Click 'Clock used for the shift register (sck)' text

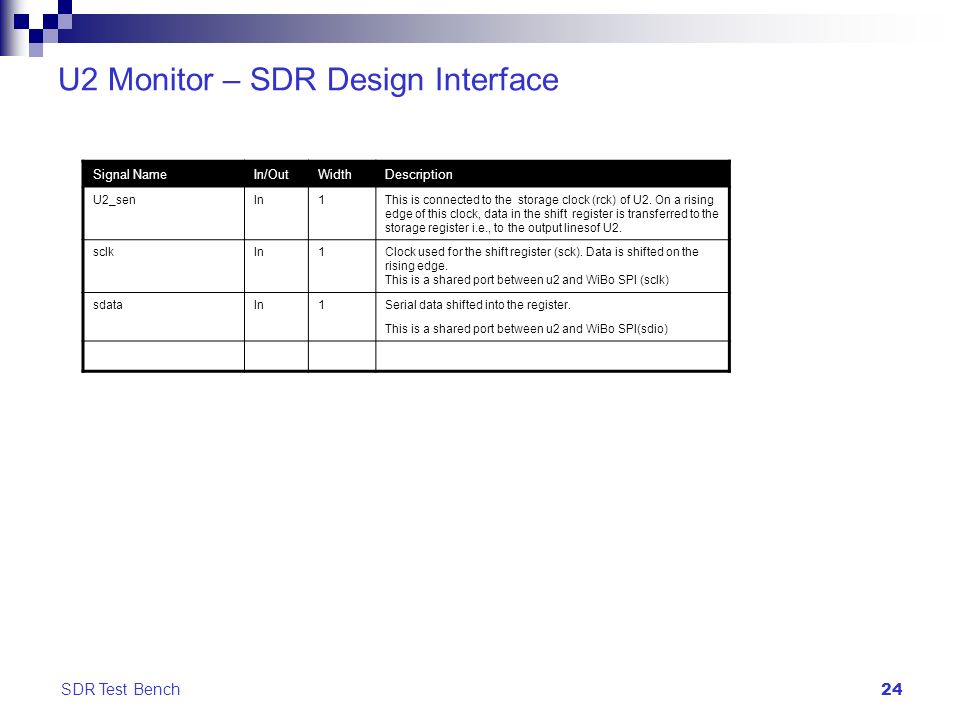482,252
